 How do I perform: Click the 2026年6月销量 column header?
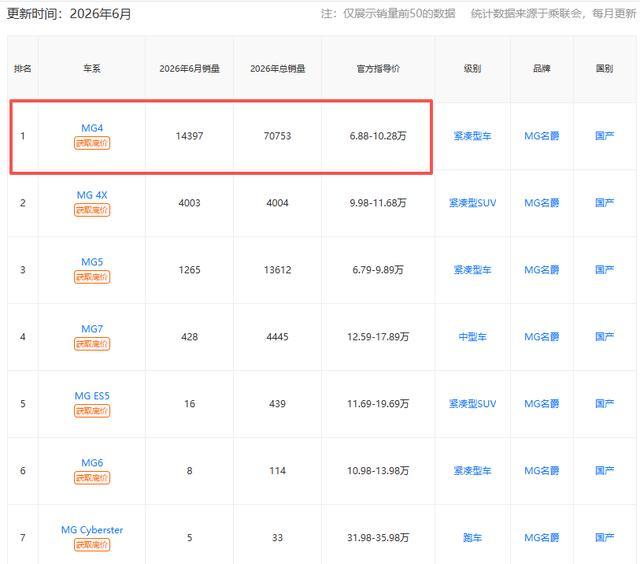tap(189, 69)
